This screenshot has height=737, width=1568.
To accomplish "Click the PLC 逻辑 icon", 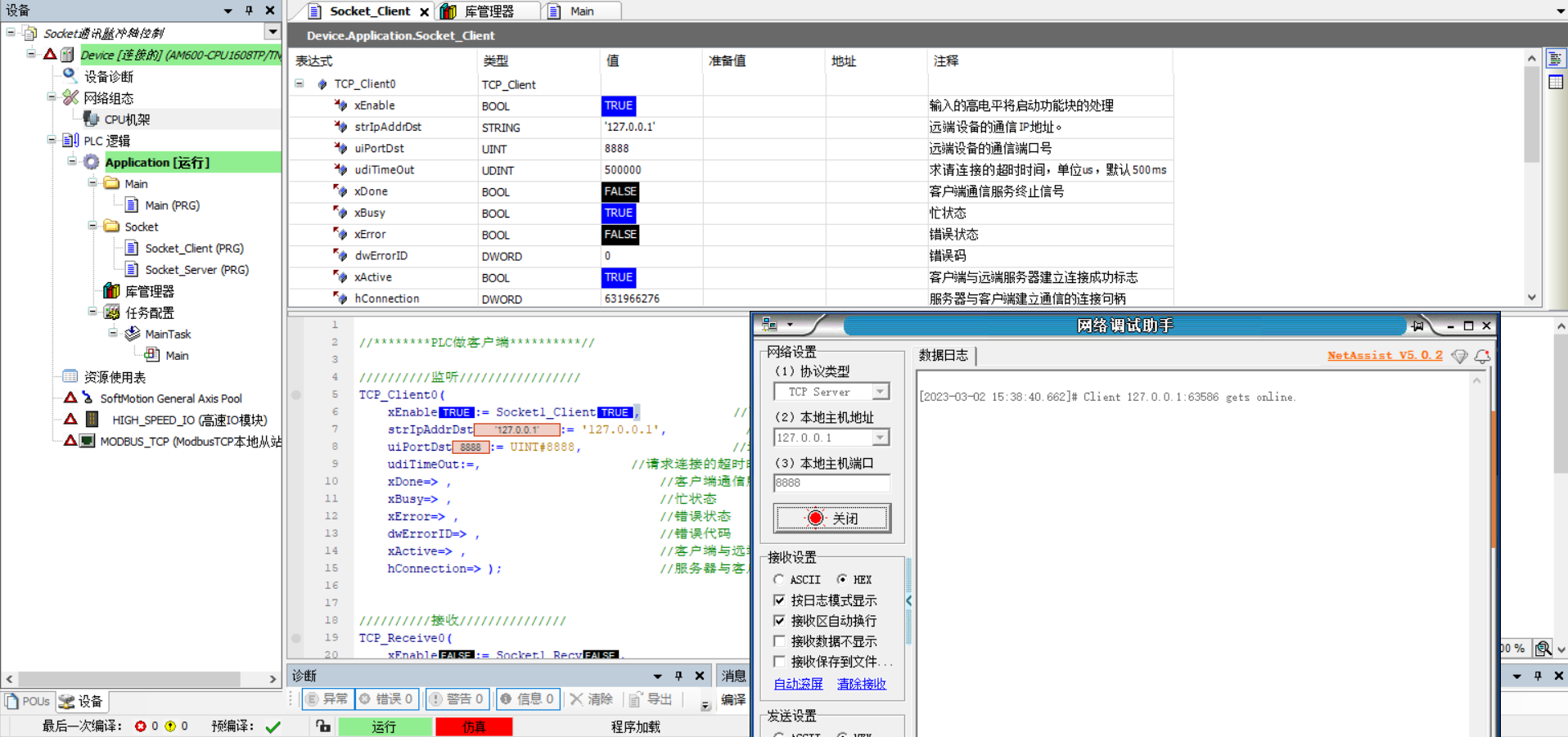I will click(70, 140).
